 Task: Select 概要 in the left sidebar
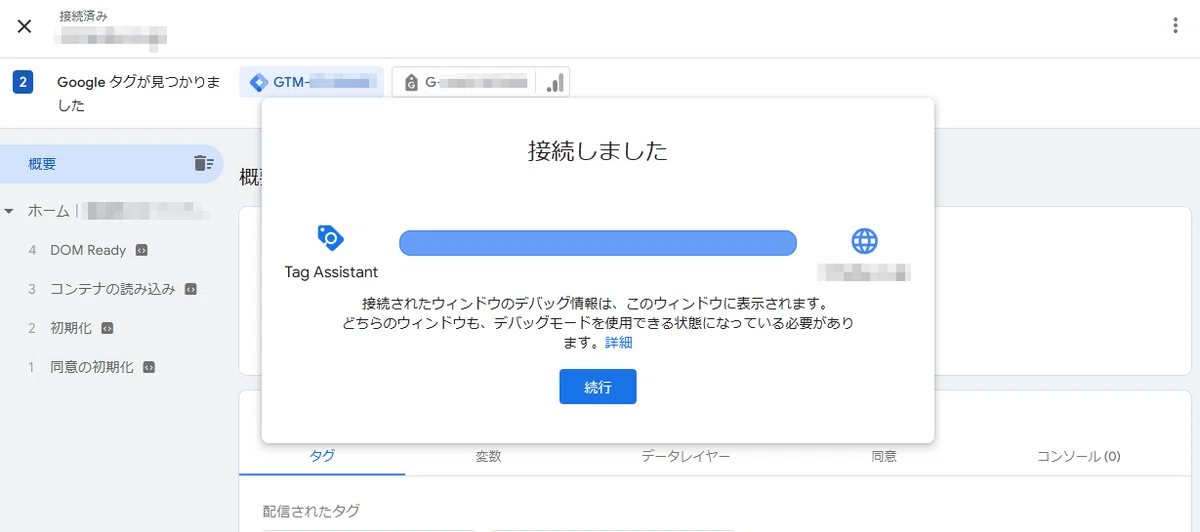point(112,164)
